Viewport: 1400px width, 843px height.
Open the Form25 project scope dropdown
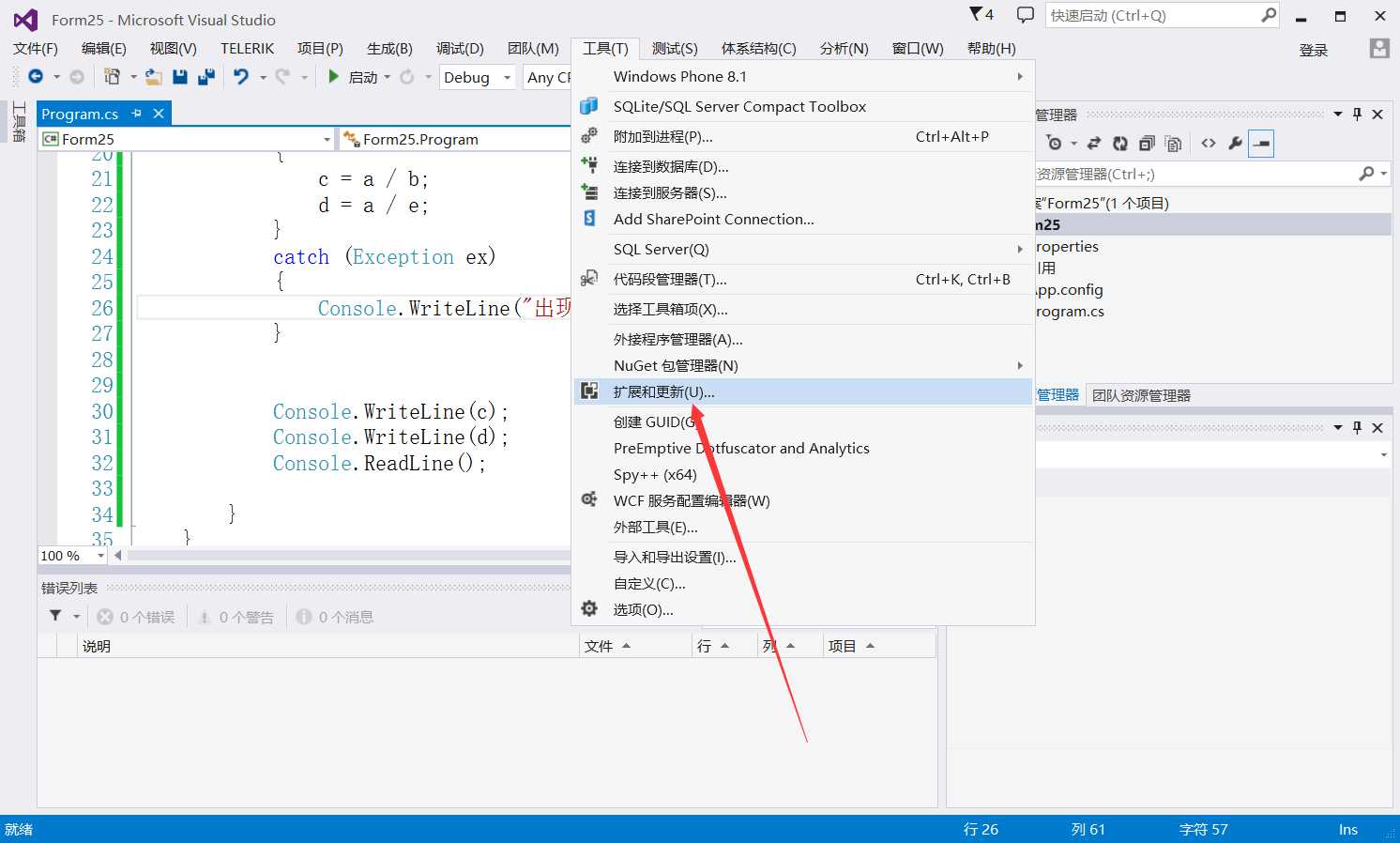click(x=187, y=139)
